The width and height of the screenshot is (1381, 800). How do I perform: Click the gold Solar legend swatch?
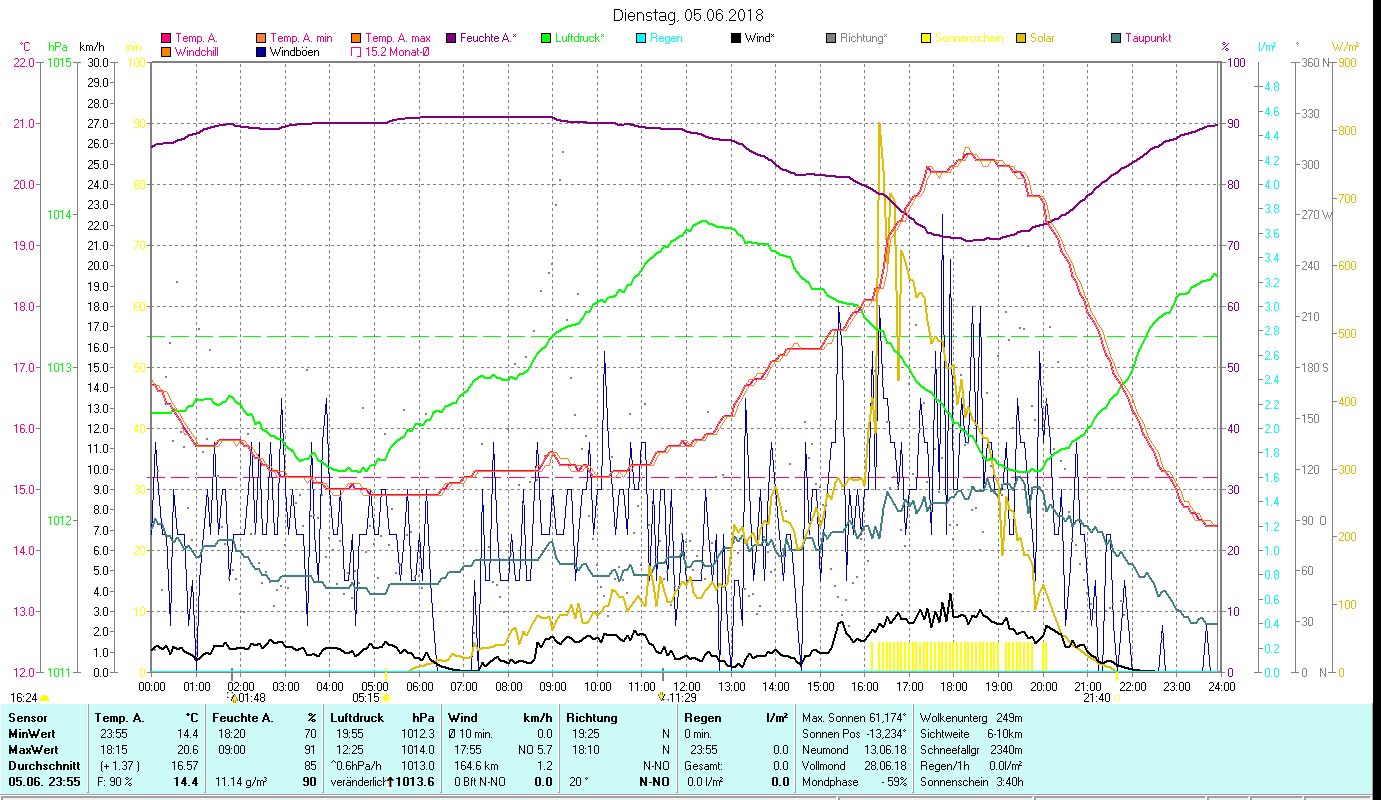click(1020, 38)
